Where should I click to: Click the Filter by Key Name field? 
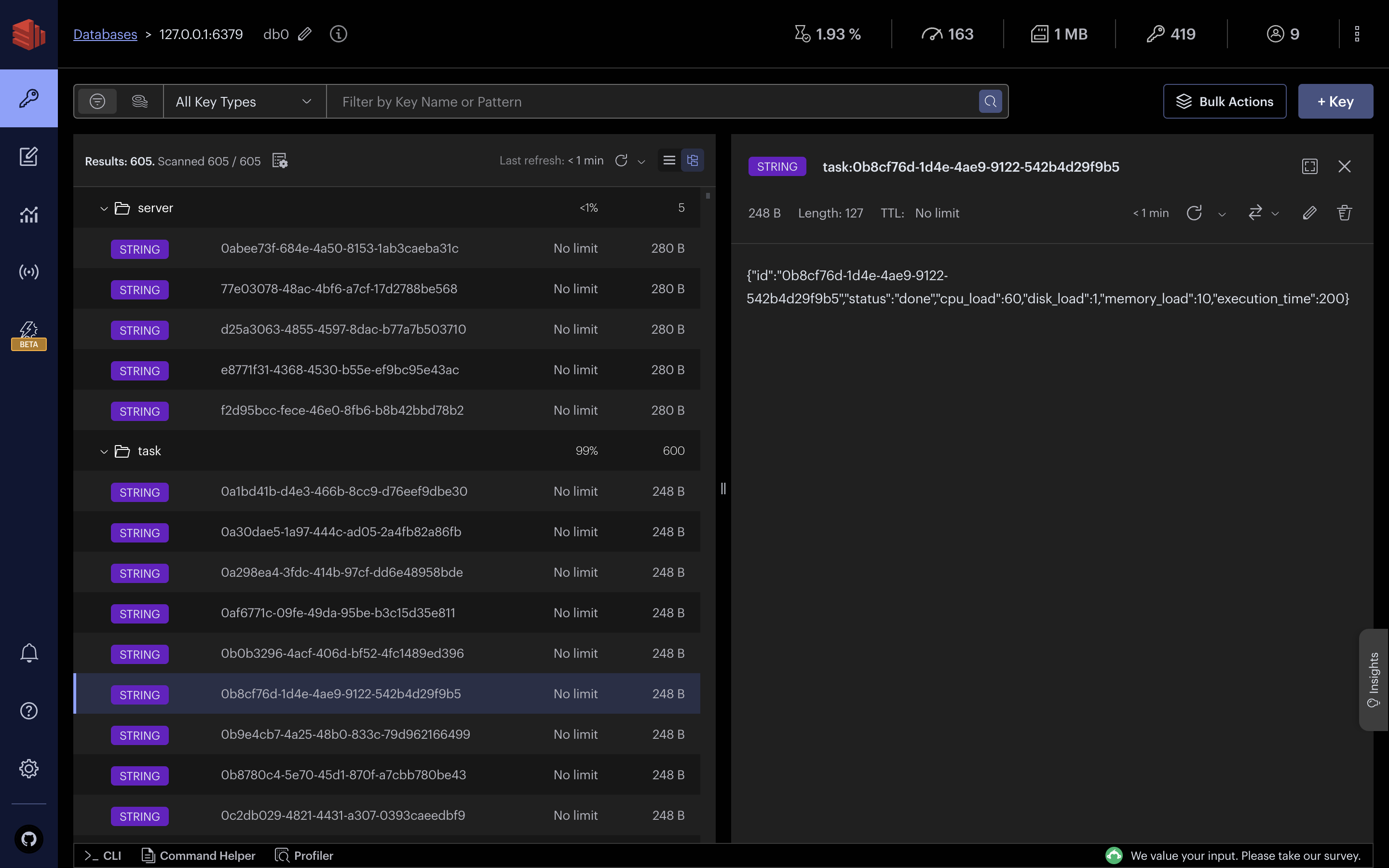[x=654, y=102]
